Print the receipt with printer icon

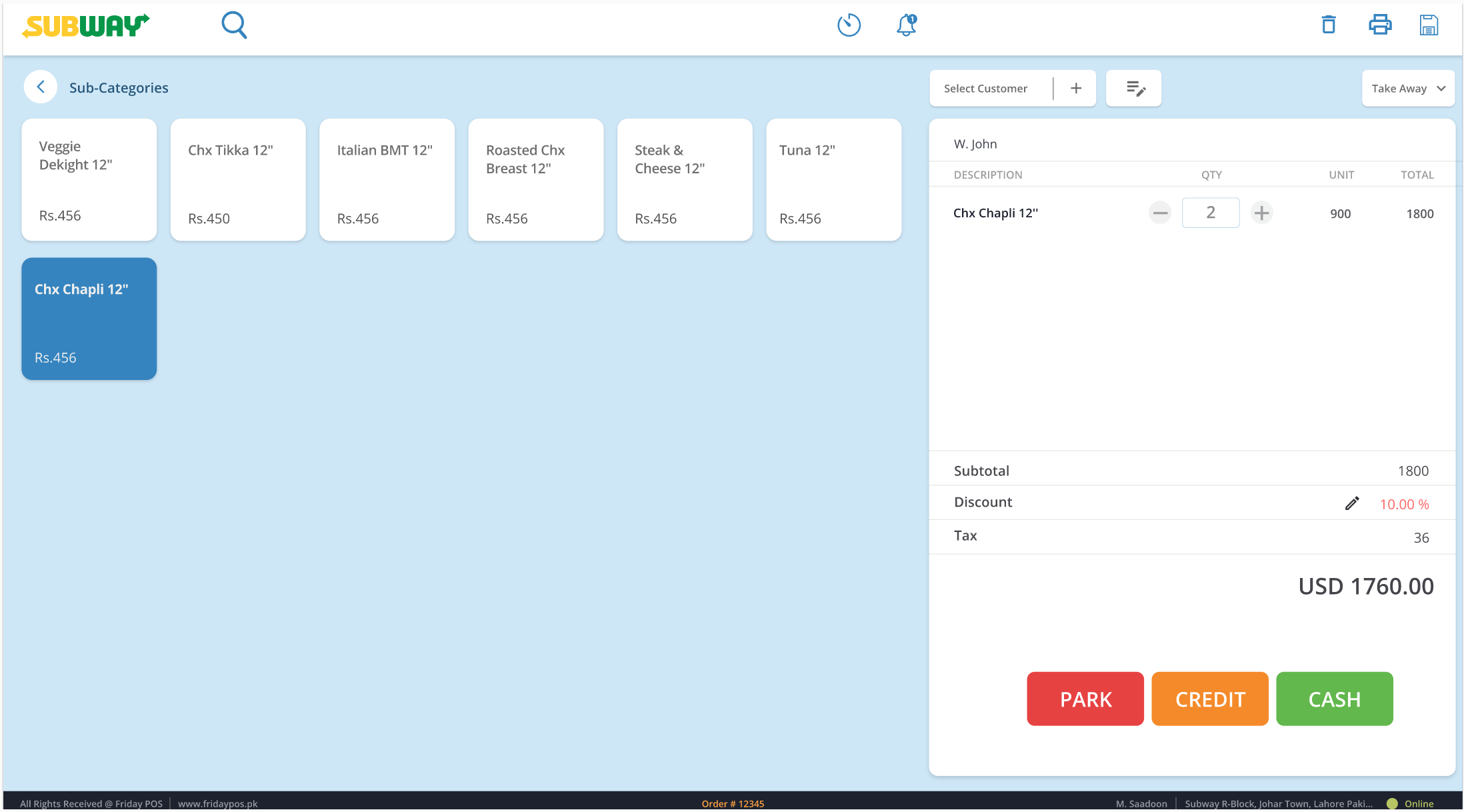tap(1379, 25)
